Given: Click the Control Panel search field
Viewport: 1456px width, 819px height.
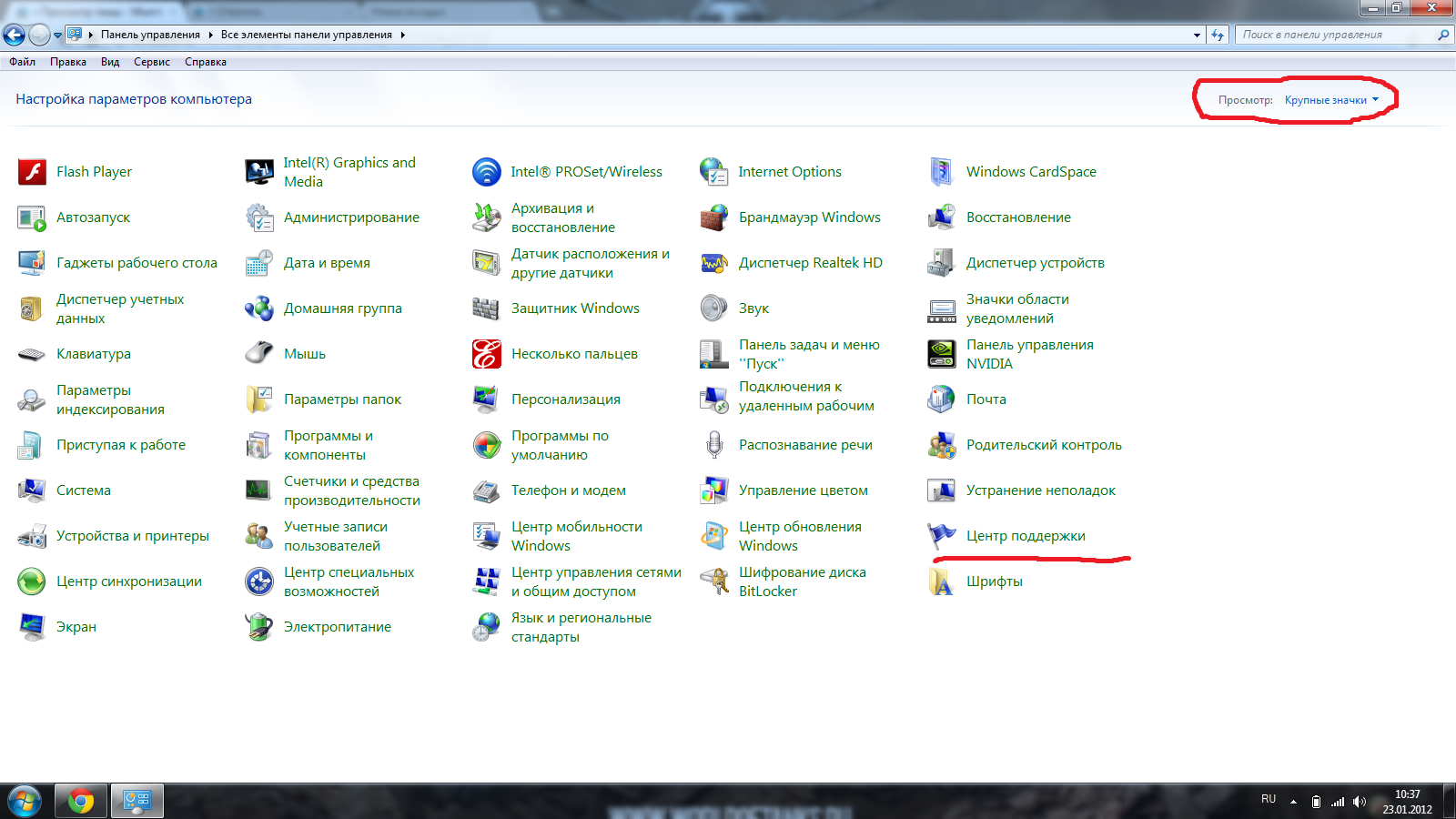Looking at the screenshot, I should tap(1343, 35).
